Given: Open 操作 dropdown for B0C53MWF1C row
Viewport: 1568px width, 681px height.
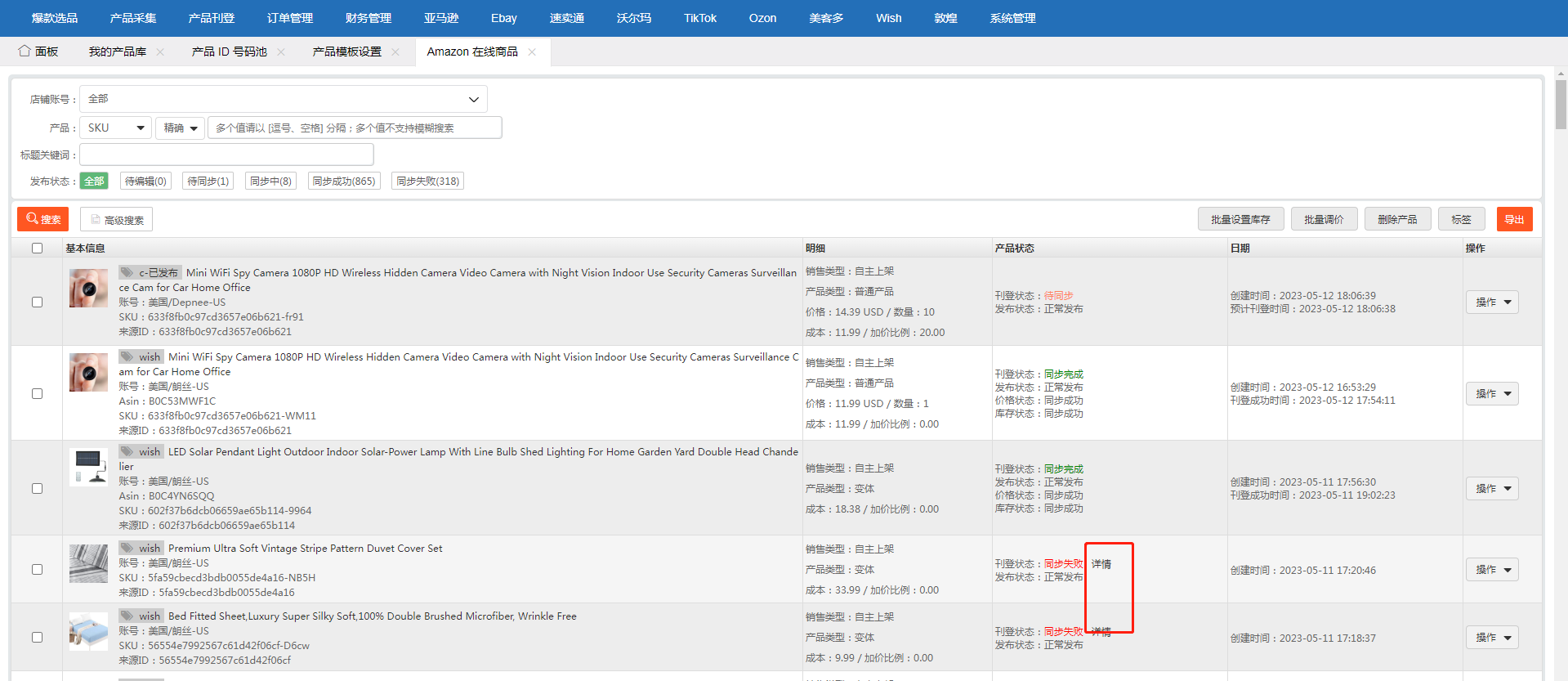Looking at the screenshot, I should [1492, 394].
